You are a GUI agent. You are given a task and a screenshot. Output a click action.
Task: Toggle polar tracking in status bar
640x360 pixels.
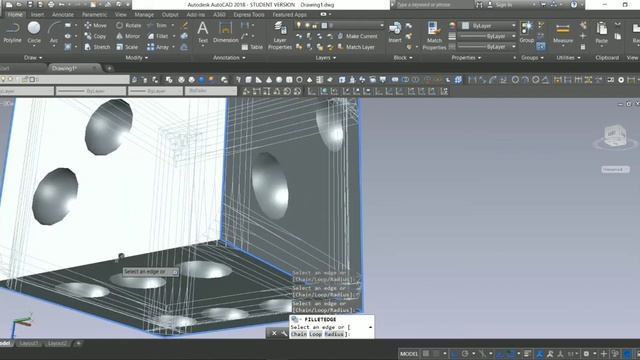[x=465, y=353]
